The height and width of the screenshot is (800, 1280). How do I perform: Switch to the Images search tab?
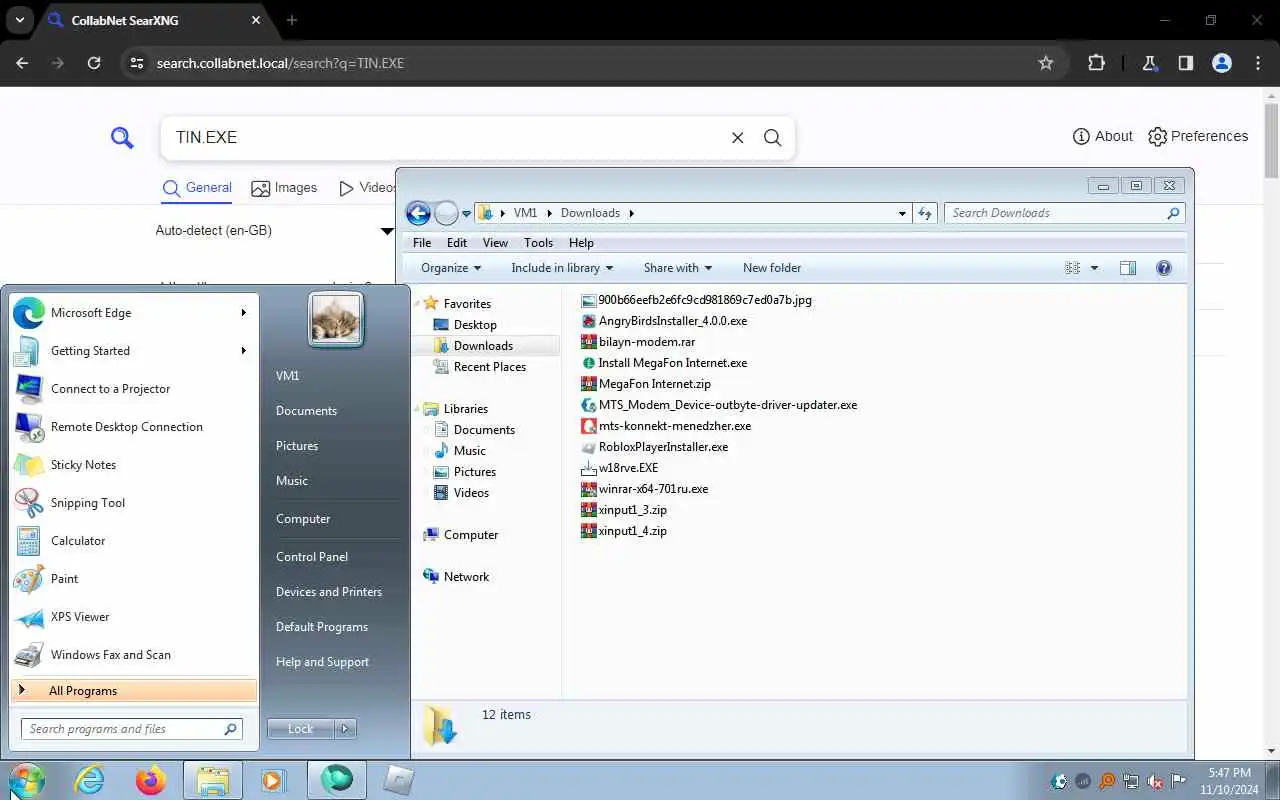tap(284, 188)
